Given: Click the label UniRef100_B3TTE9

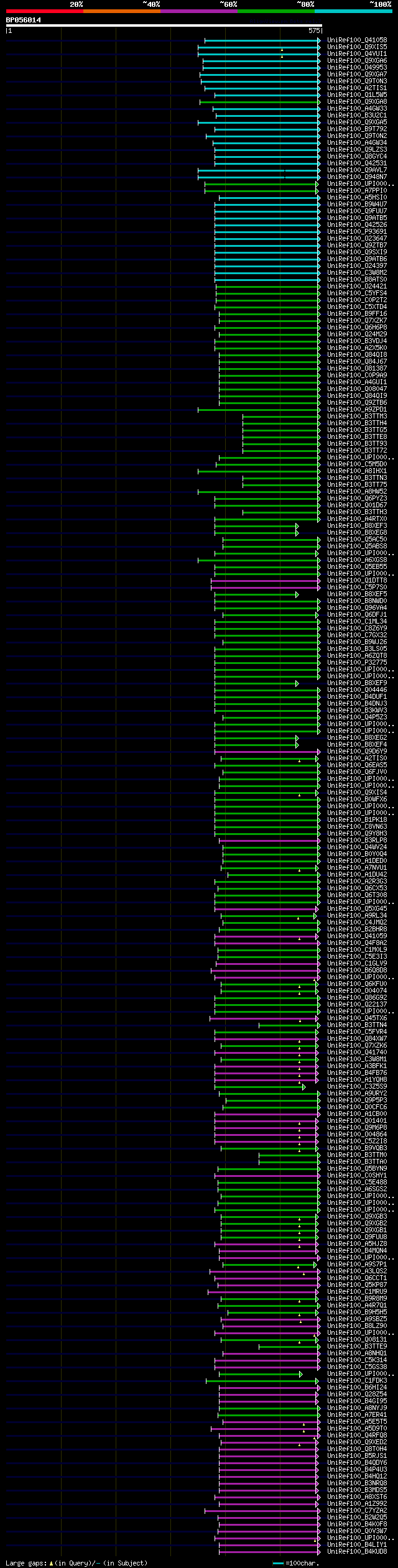Looking at the screenshot, I should 357,1347.
